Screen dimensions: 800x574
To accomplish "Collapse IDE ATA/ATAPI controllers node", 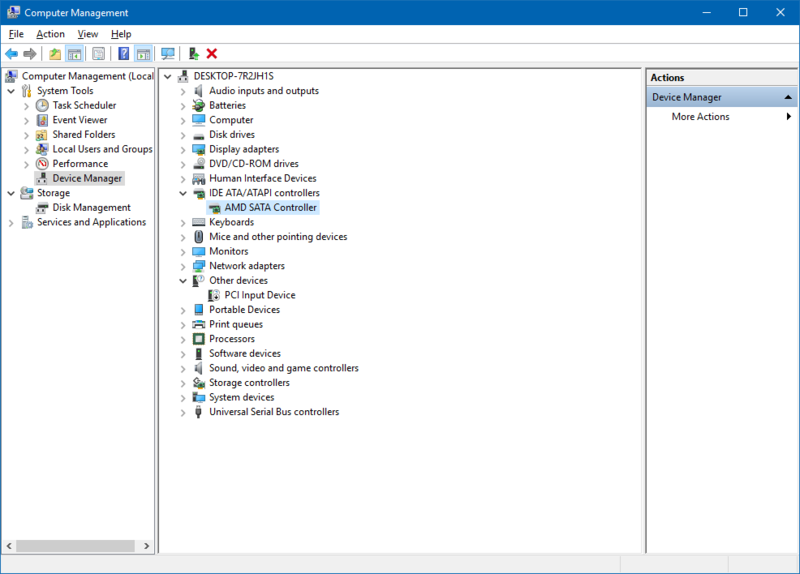I will point(183,193).
